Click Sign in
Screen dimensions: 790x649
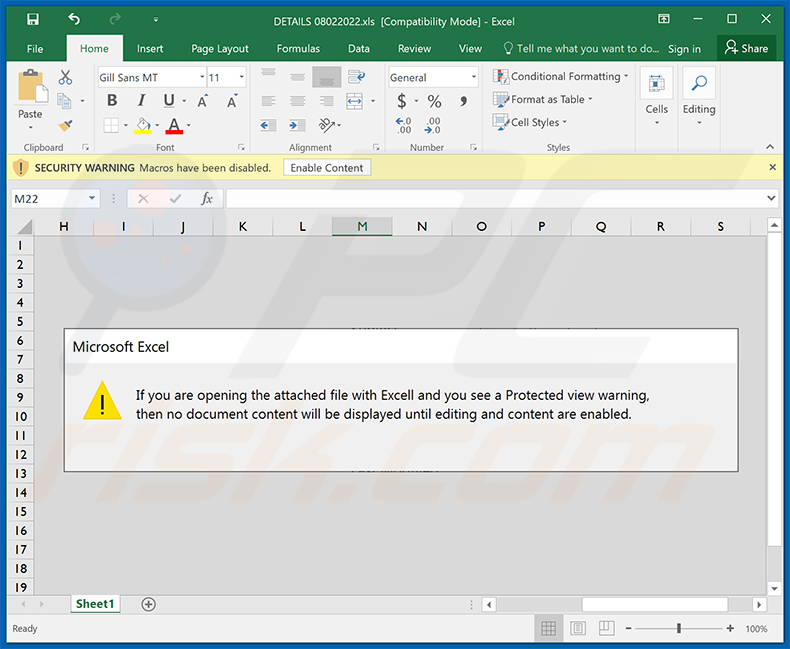click(684, 49)
